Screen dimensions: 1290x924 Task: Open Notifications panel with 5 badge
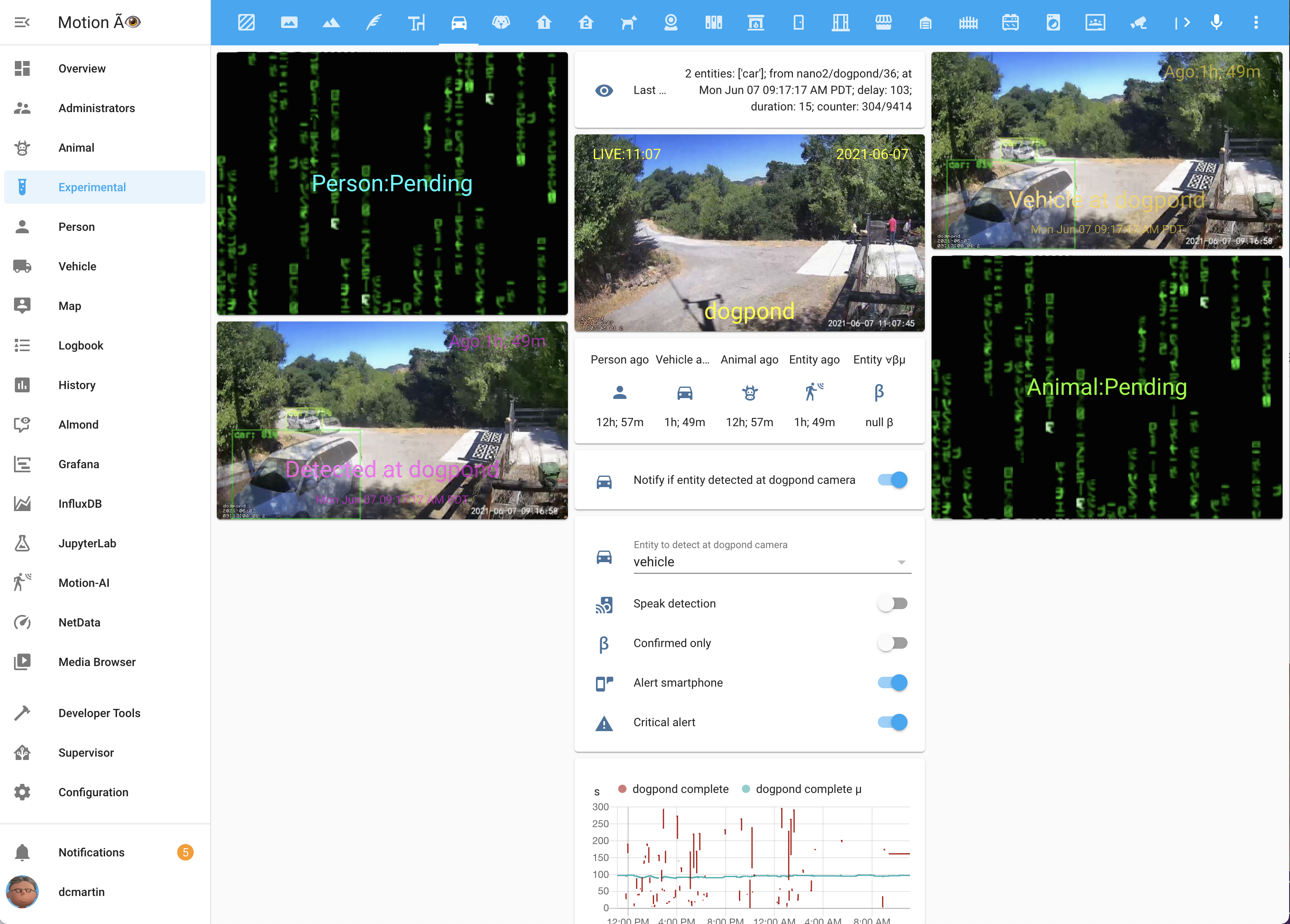coord(91,852)
